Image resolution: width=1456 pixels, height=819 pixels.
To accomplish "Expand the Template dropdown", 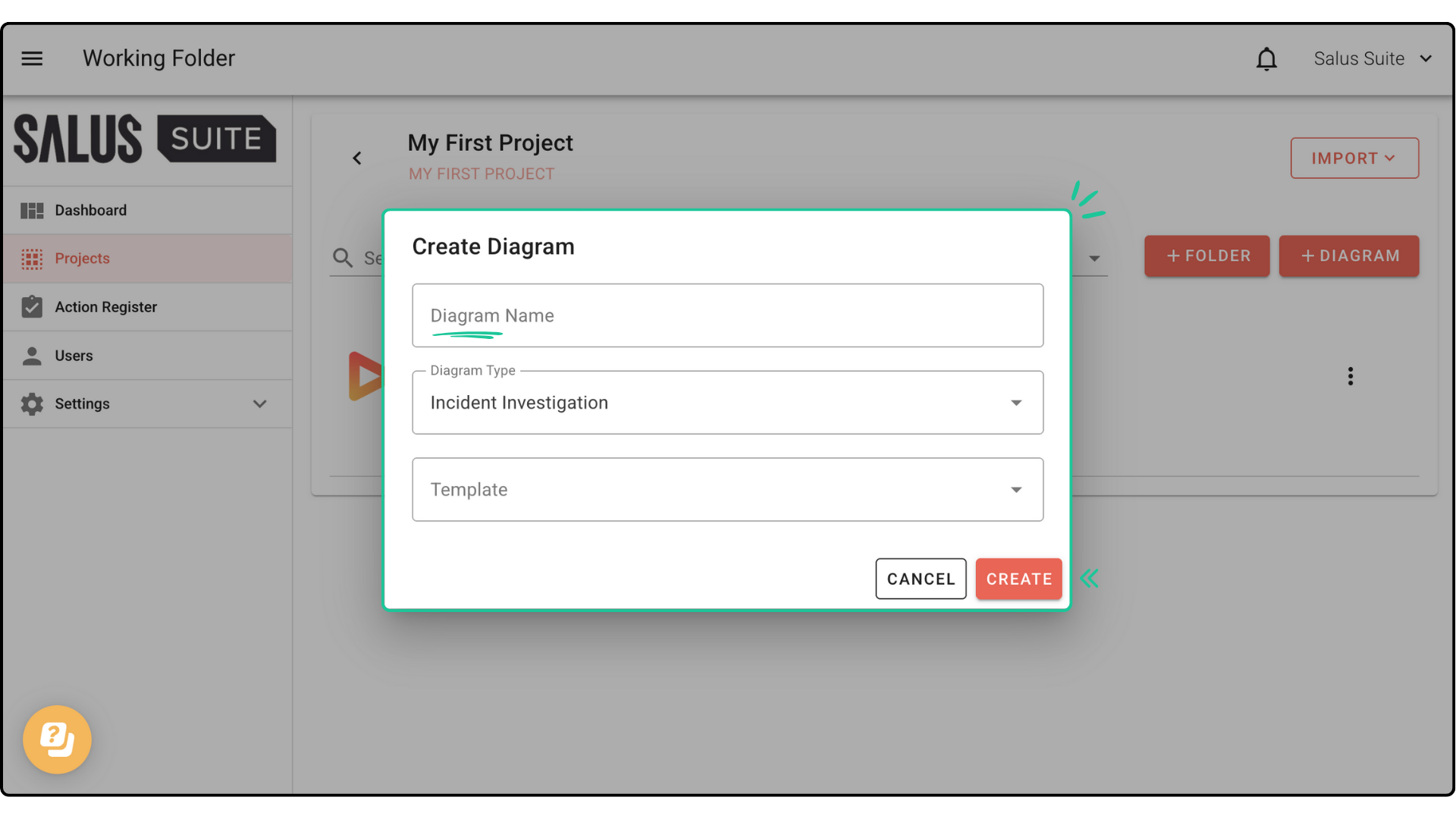I will [x=726, y=490].
